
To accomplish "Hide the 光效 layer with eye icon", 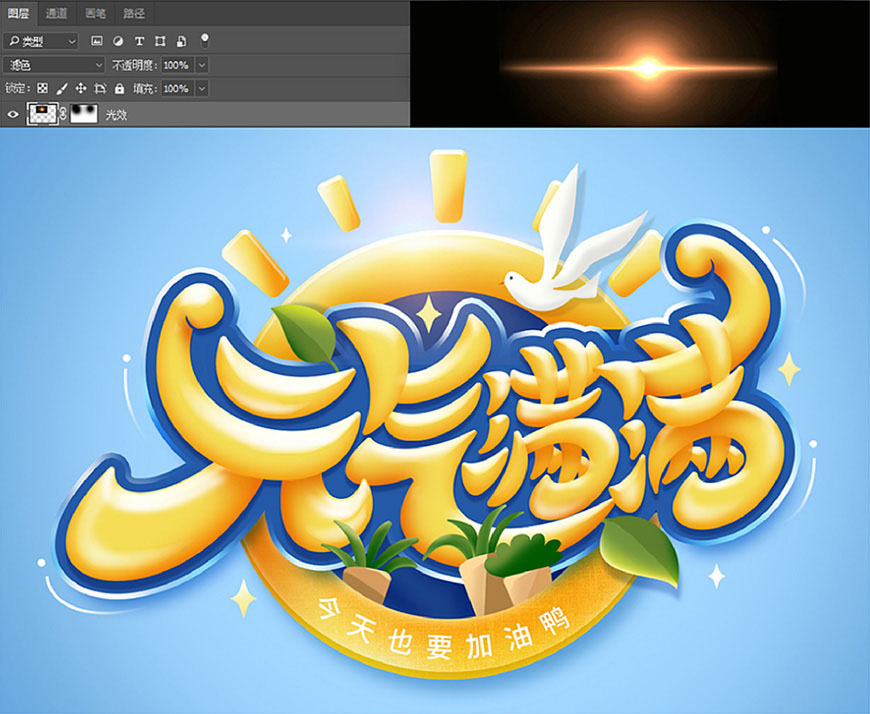I will (x=13, y=115).
